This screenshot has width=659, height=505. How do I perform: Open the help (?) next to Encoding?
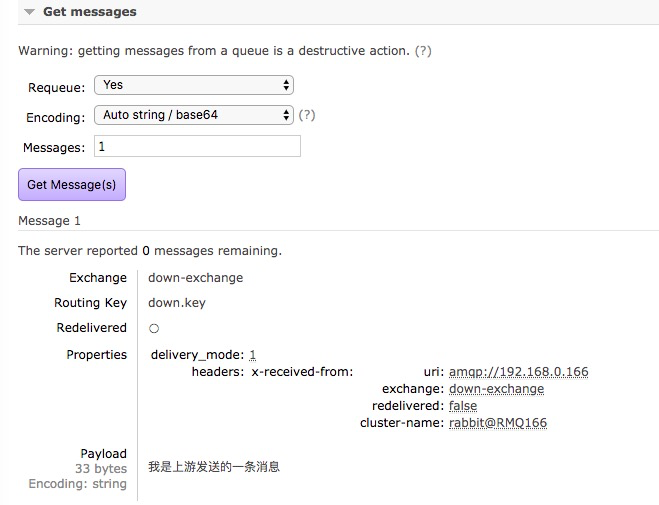[307, 115]
